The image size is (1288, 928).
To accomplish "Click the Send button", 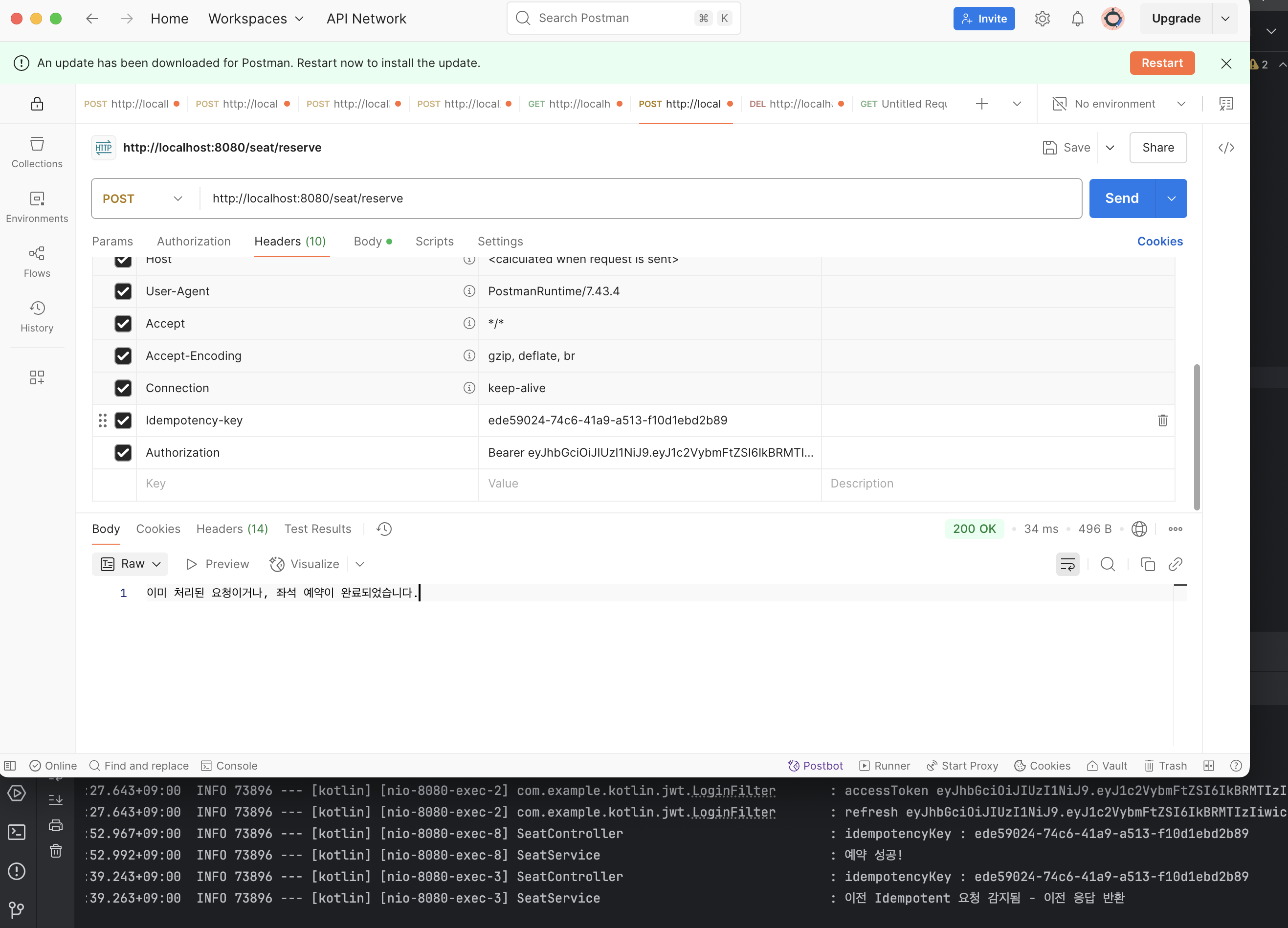I will pyautogui.click(x=1121, y=199).
